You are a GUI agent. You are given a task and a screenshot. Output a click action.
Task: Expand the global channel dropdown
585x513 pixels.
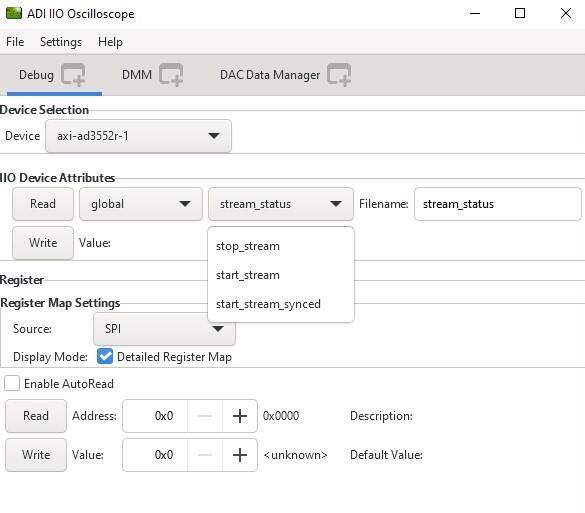point(141,204)
